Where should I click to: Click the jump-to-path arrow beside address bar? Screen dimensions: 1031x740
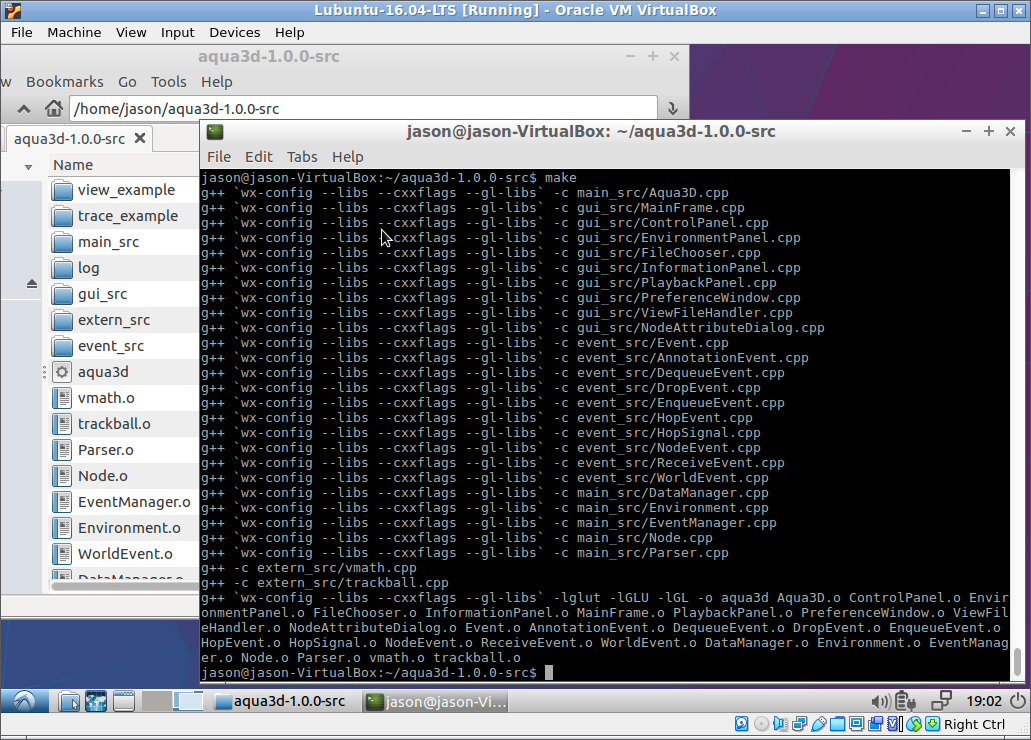point(673,109)
